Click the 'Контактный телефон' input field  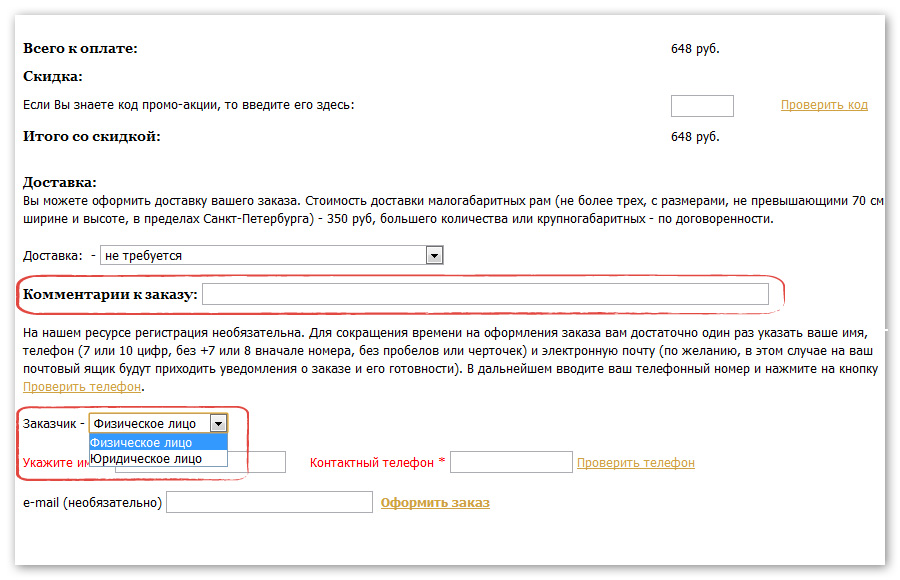(x=511, y=462)
